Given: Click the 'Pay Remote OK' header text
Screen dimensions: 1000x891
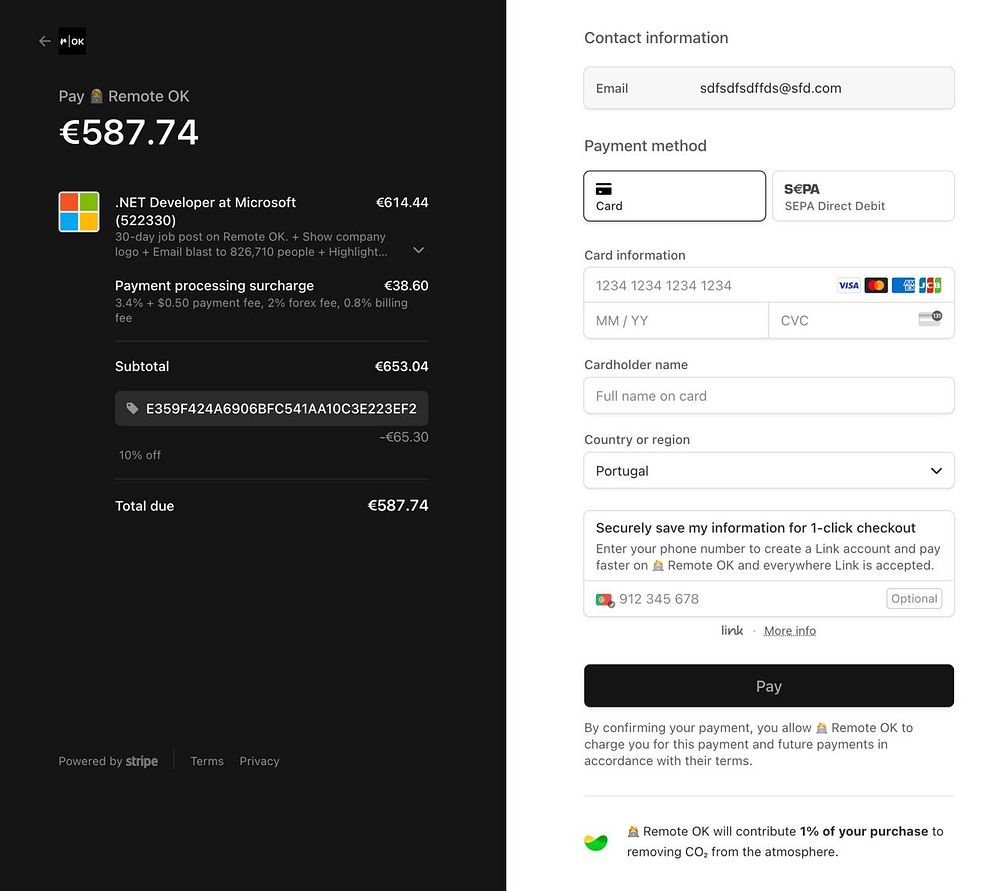Looking at the screenshot, I should pos(124,96).
